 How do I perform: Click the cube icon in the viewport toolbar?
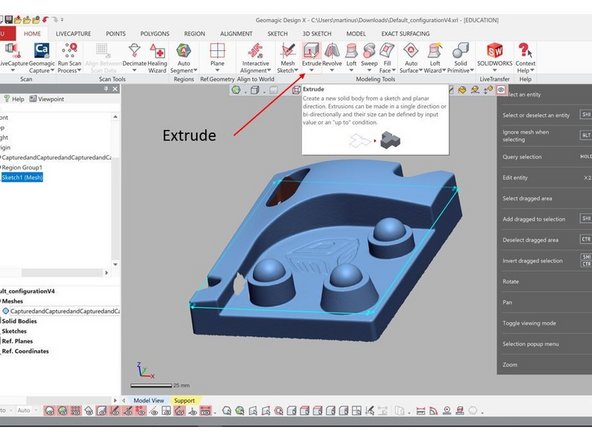pyautogui.click(x=255, y=90)
